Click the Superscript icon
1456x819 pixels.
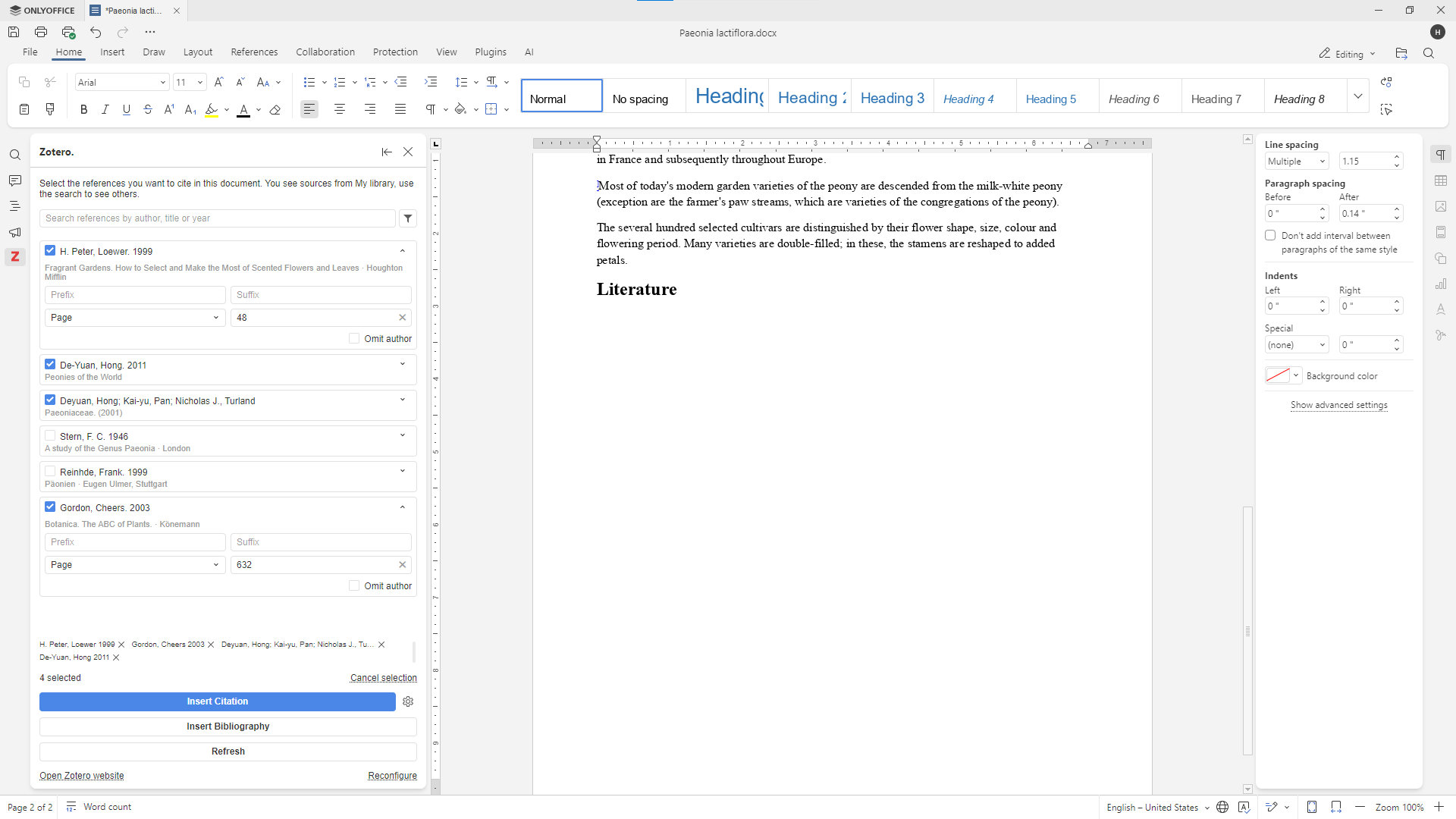(169, 110)
